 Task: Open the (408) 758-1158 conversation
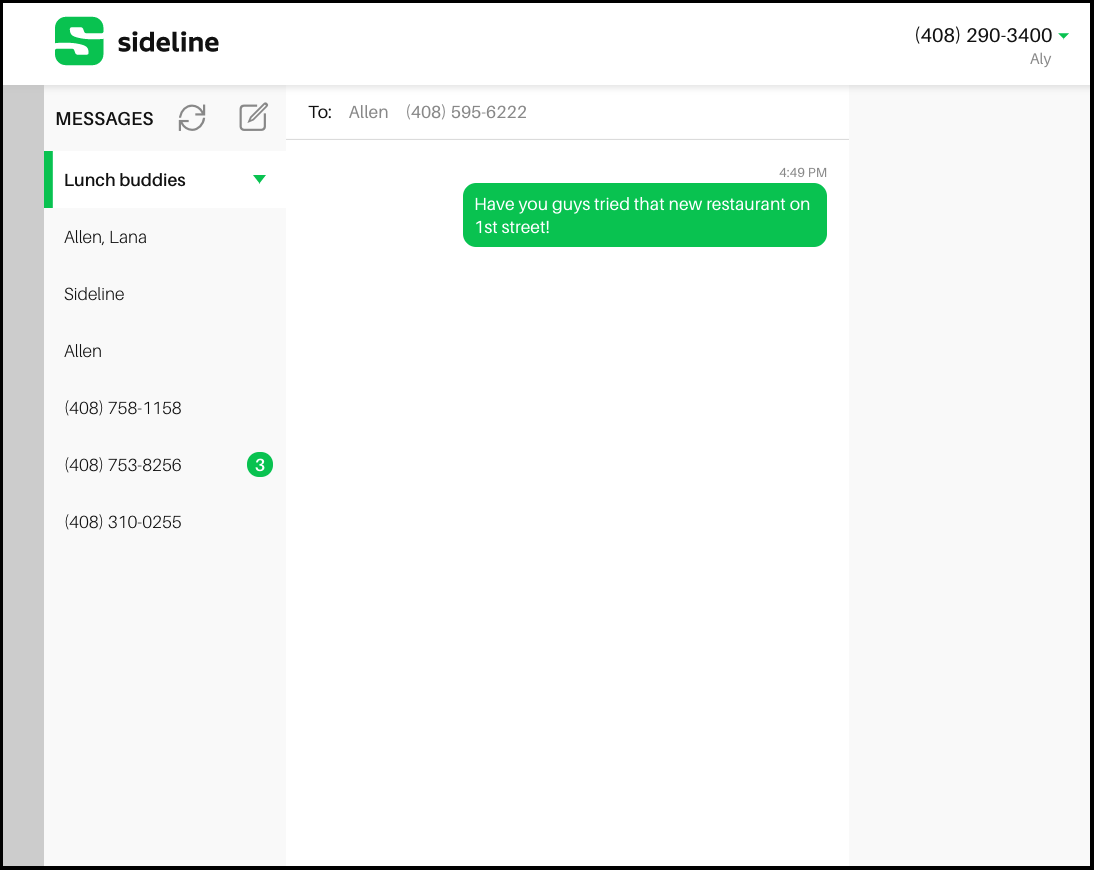pos(165,408)
